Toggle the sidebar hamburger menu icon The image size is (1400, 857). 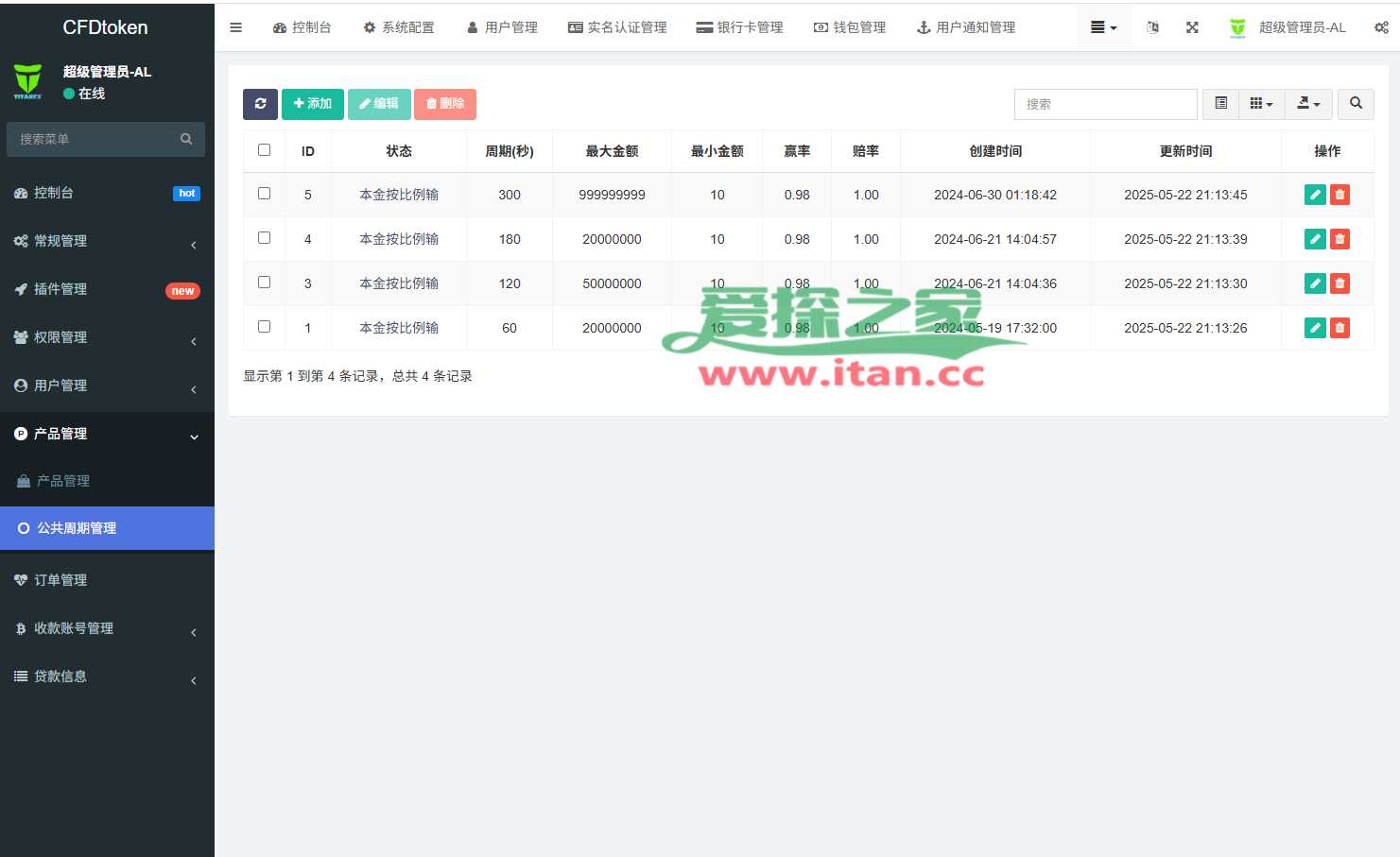coord(236,27)
